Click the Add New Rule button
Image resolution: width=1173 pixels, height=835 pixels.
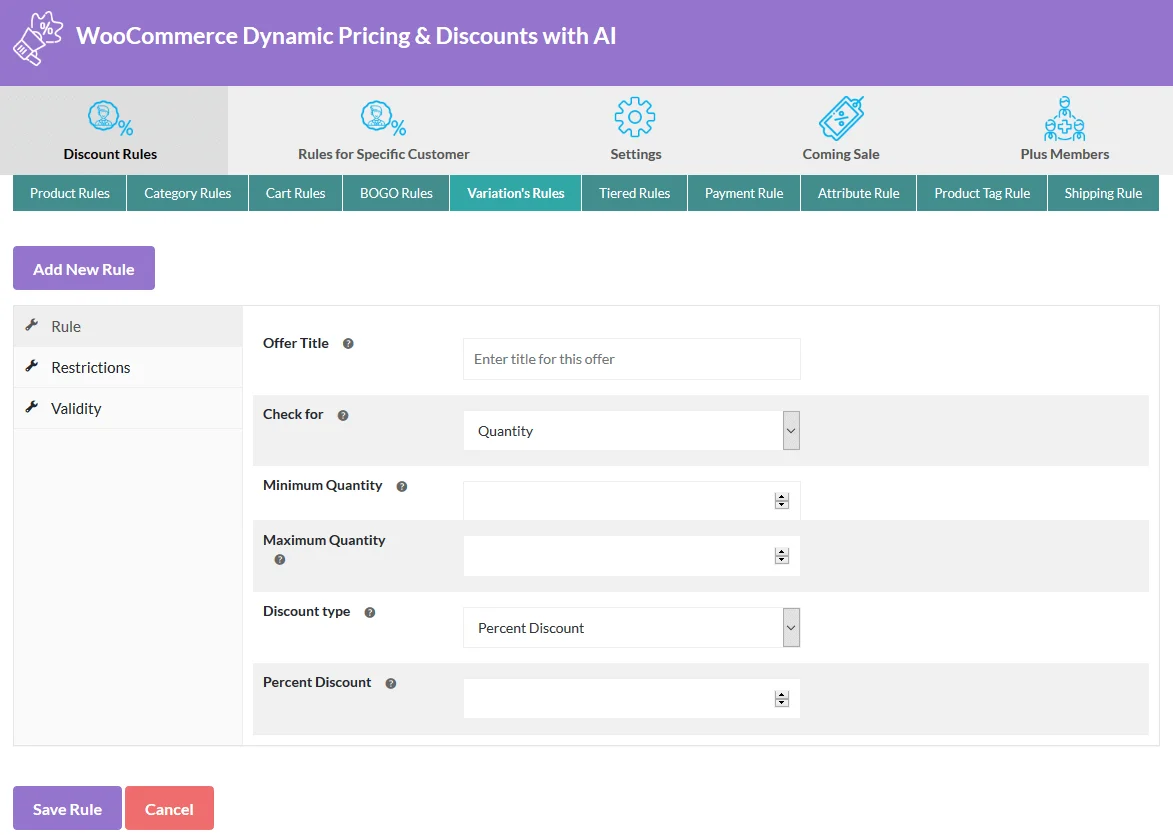(x=83, y=268)
